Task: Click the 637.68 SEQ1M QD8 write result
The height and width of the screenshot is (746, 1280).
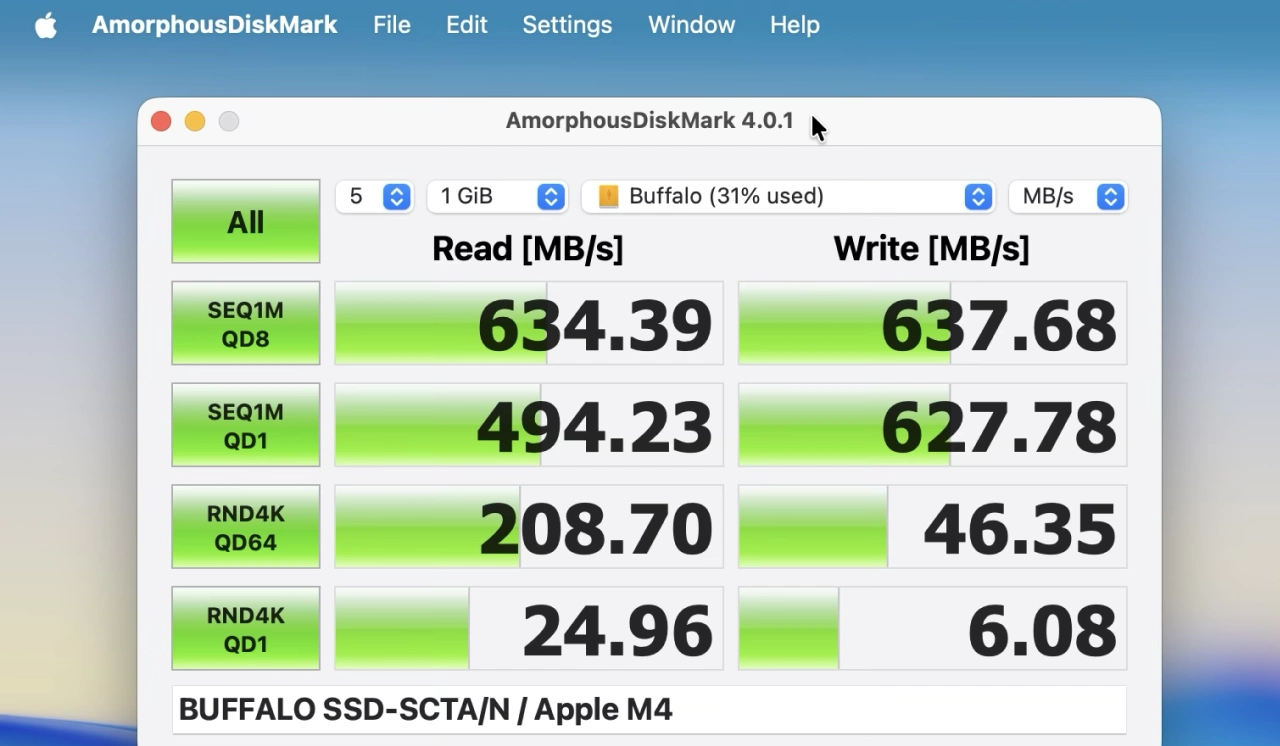Action: tap(933, 323)
